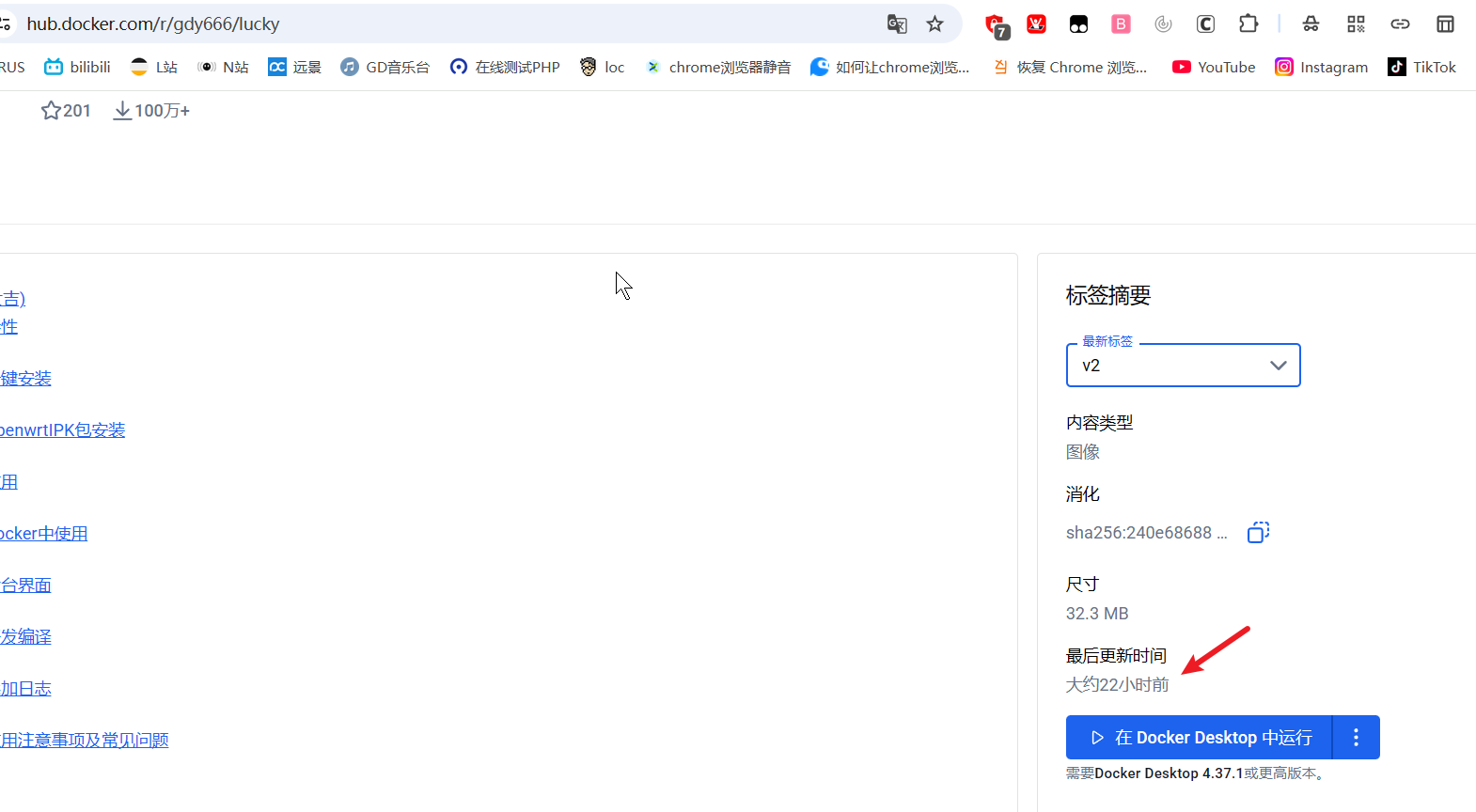The width and height of the screenshot is (1476, 812).
Task: Open the 键安装 link
Action: (x=25, y=379)
